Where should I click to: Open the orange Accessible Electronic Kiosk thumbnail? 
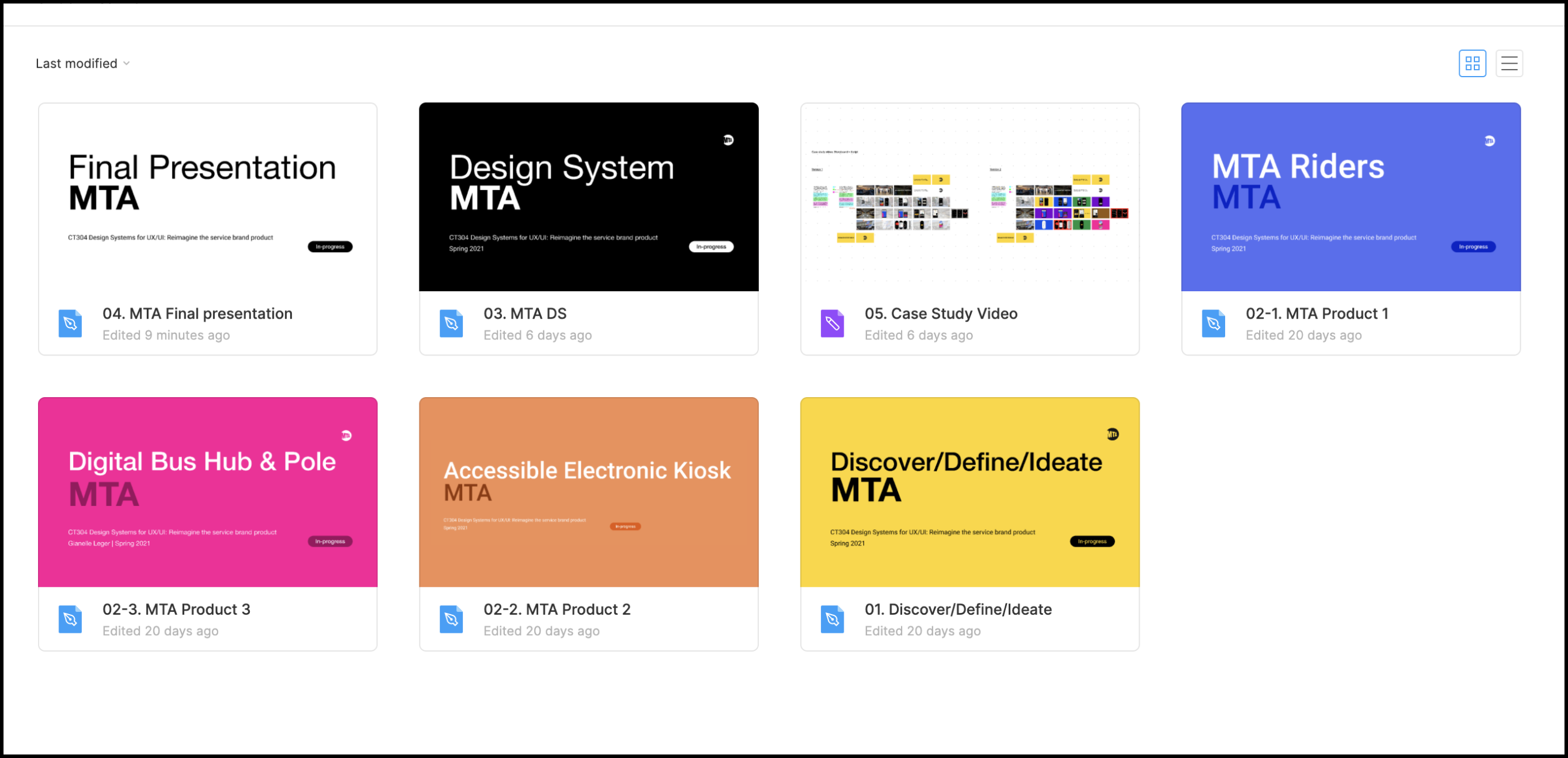click(x=589, y=492)
